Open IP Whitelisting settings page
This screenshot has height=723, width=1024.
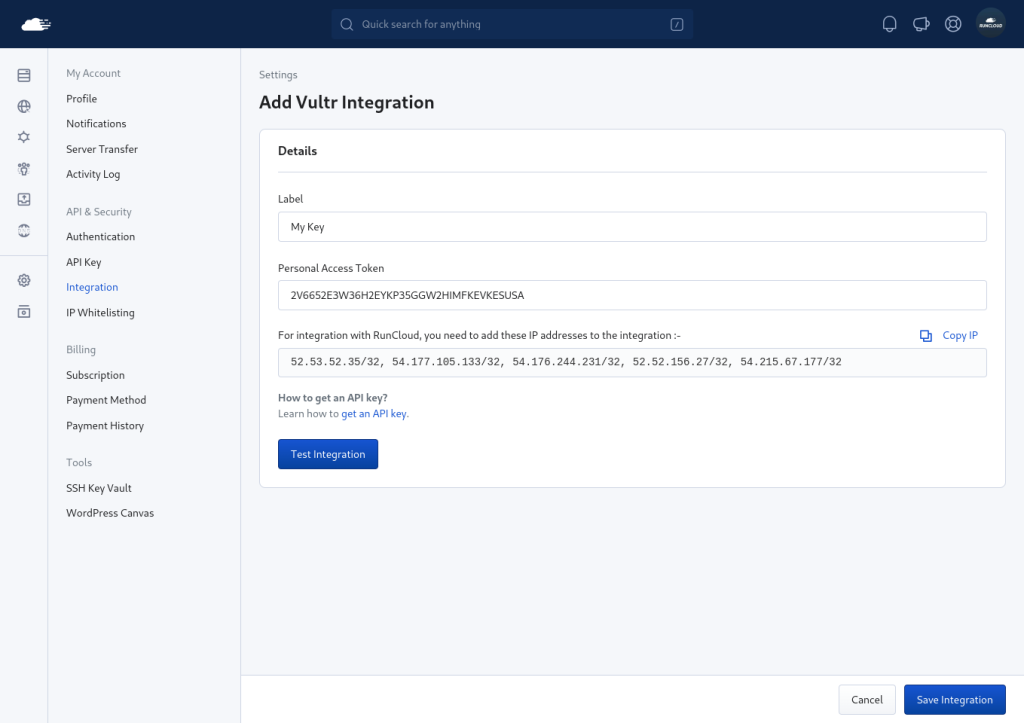[x=100, y=312]
